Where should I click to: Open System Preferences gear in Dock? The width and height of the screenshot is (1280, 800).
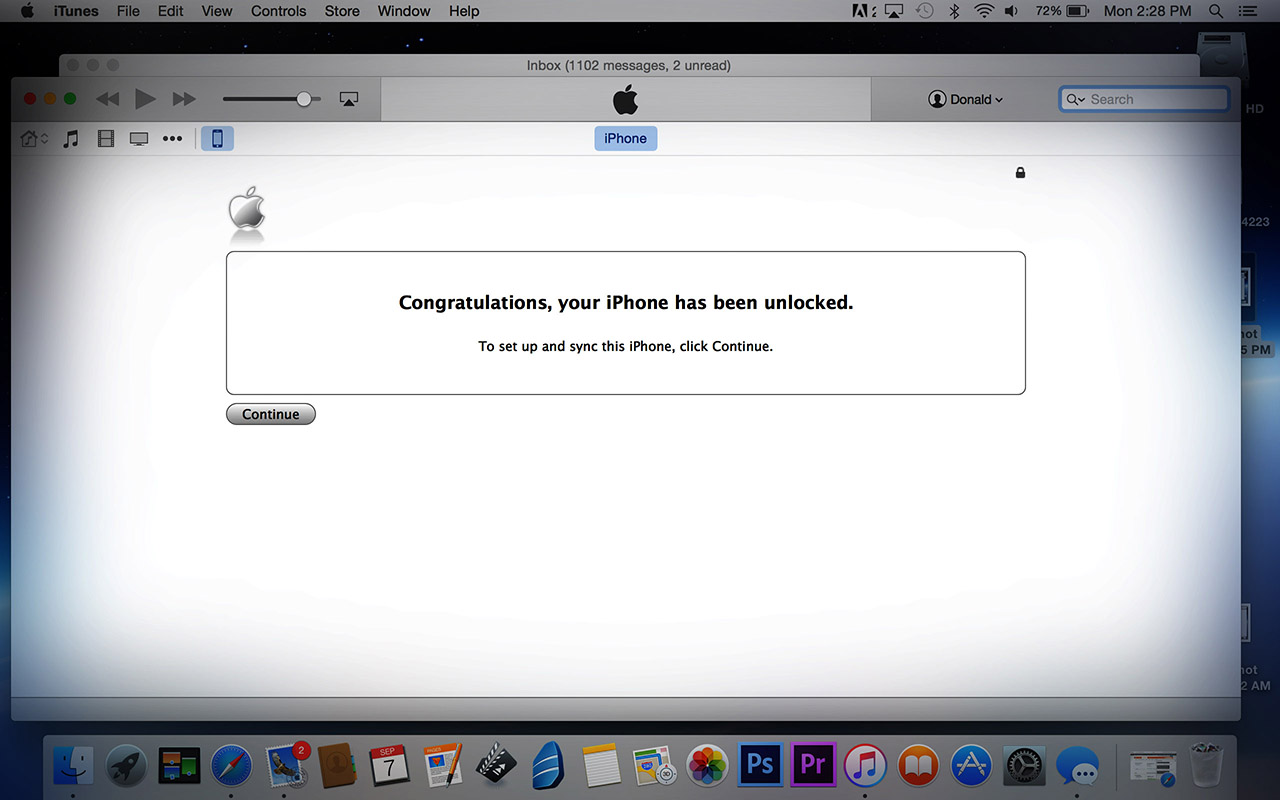pos(1024,766)
